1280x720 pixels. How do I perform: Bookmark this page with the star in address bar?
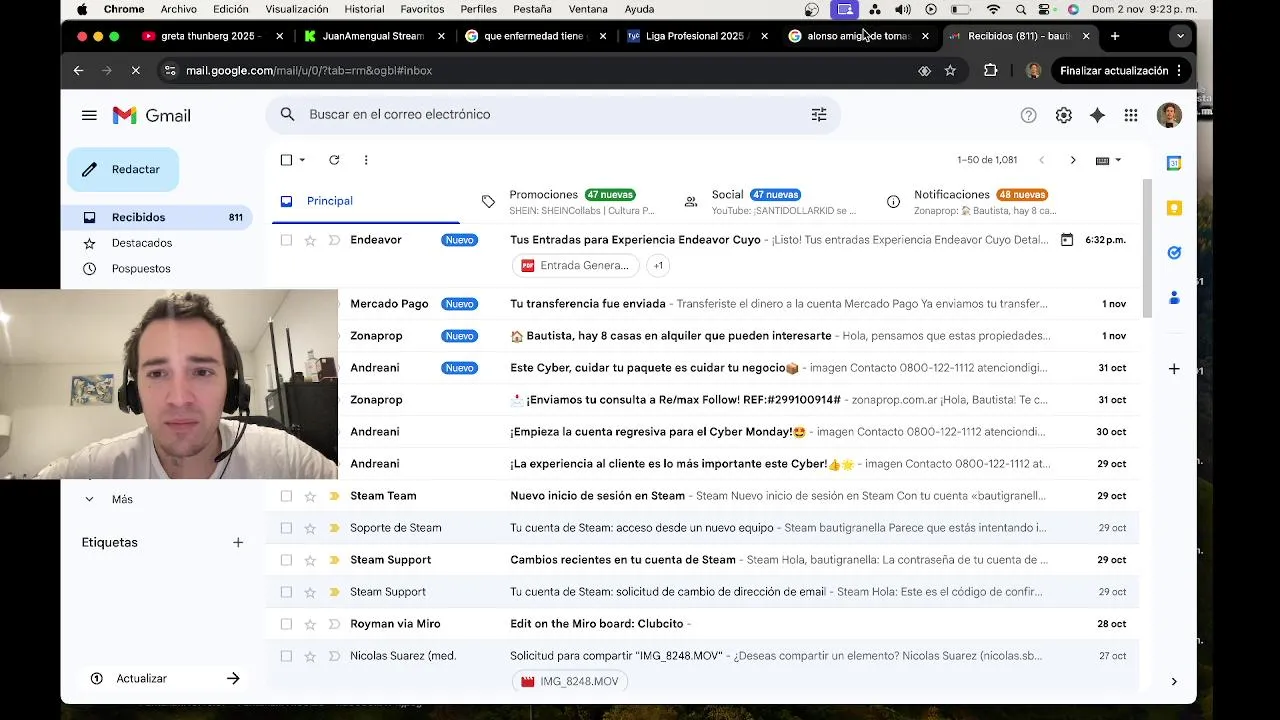950,71
